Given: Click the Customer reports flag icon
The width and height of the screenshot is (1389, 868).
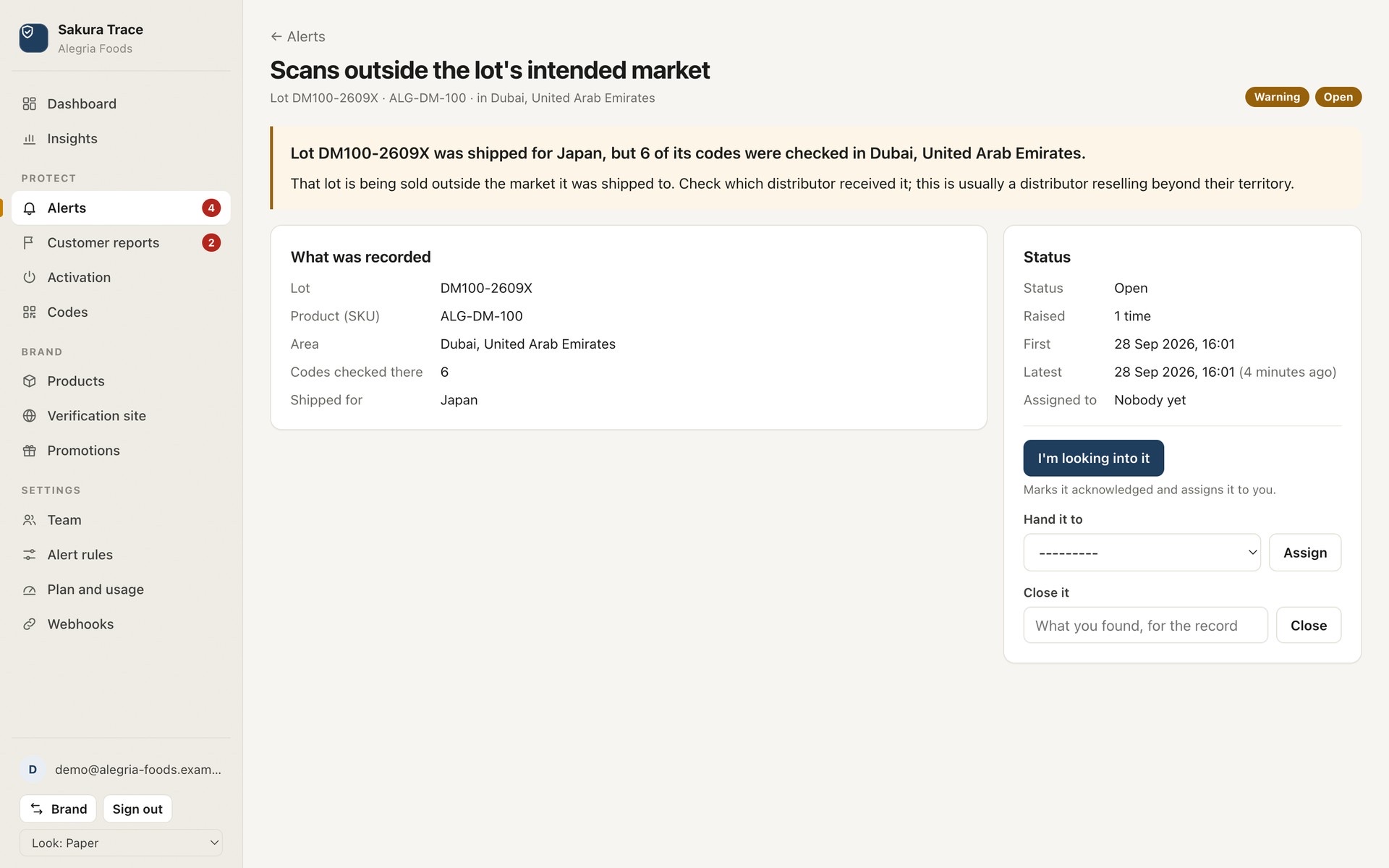Looking at the screenshot, I should tap(29, 243).
